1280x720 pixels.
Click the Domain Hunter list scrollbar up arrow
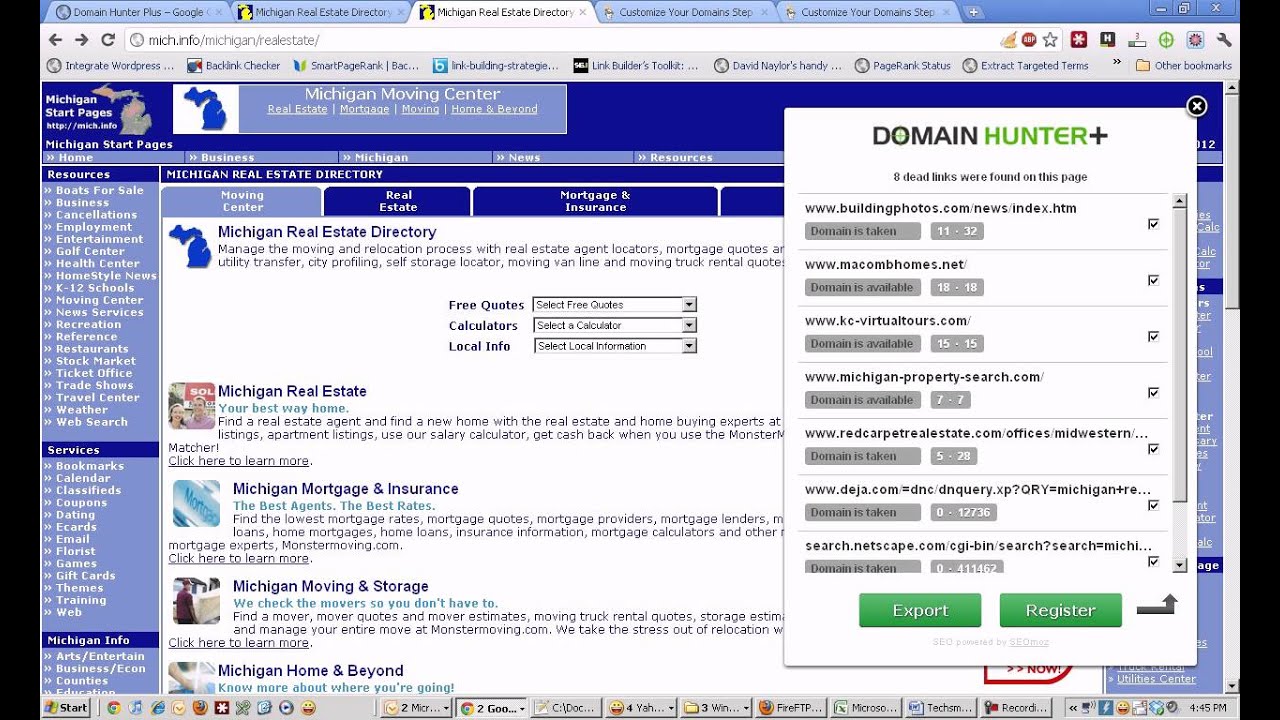(1179, 201)
